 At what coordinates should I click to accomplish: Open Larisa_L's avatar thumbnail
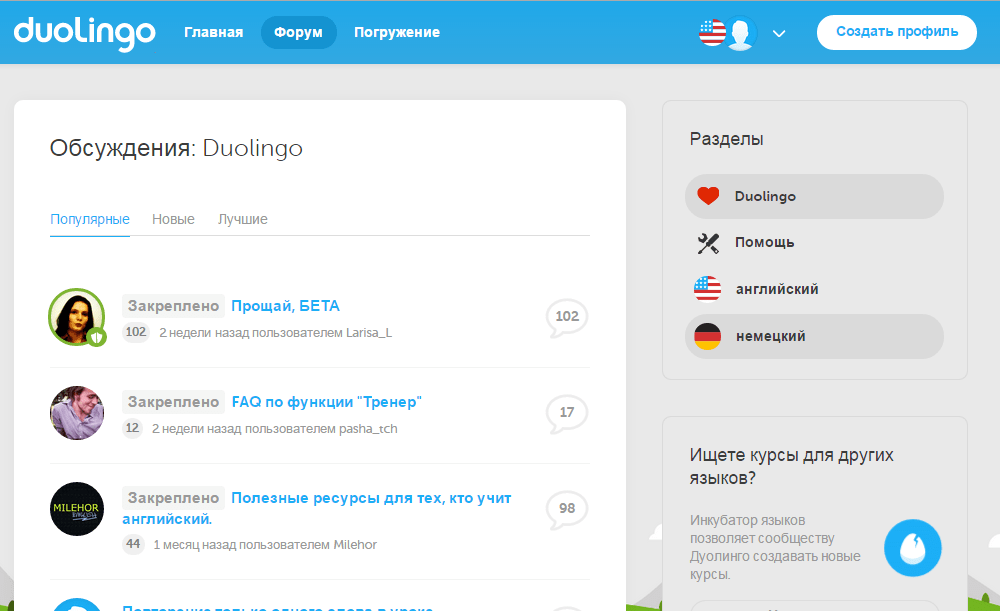tap(77, 317)
